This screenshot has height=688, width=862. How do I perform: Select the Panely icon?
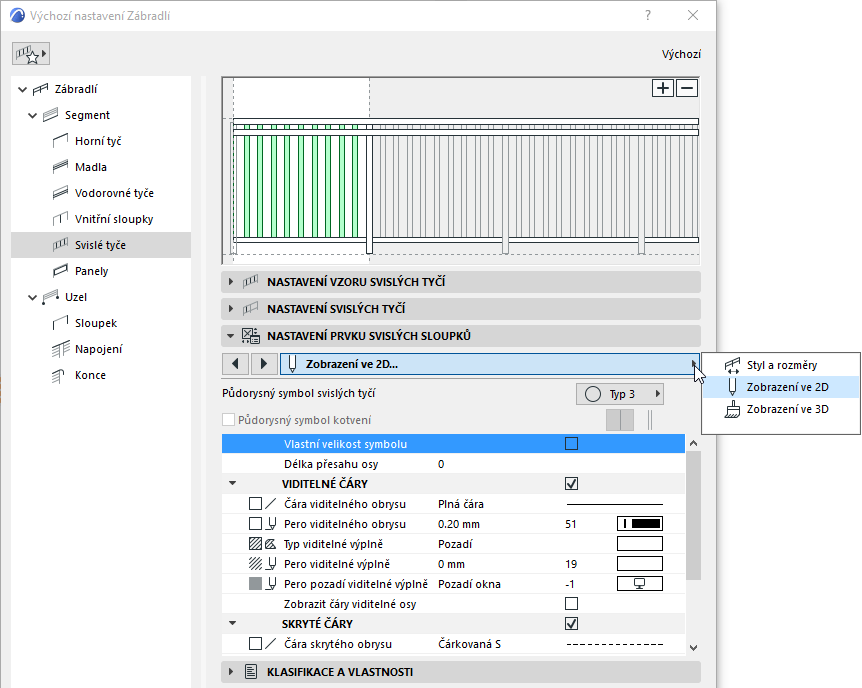(60, 271)
